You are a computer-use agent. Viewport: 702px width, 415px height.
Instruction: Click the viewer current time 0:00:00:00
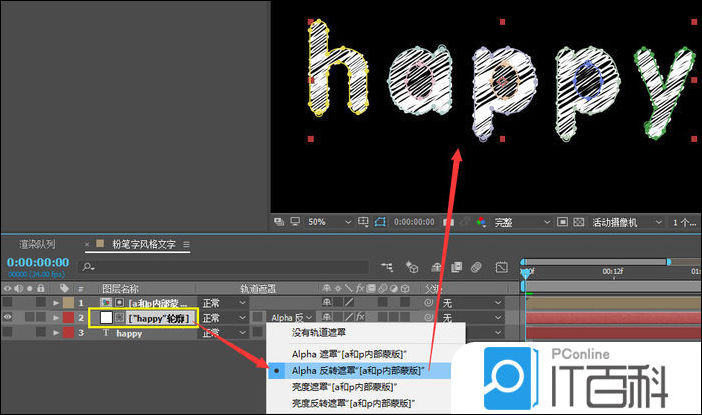click(x=414, y=222)
